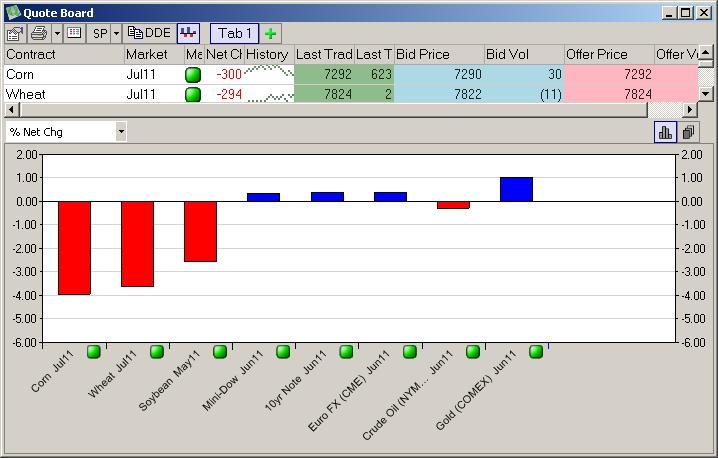Open the quote board properties icon
The image size is (718, 458).
[x=16, y=33]
